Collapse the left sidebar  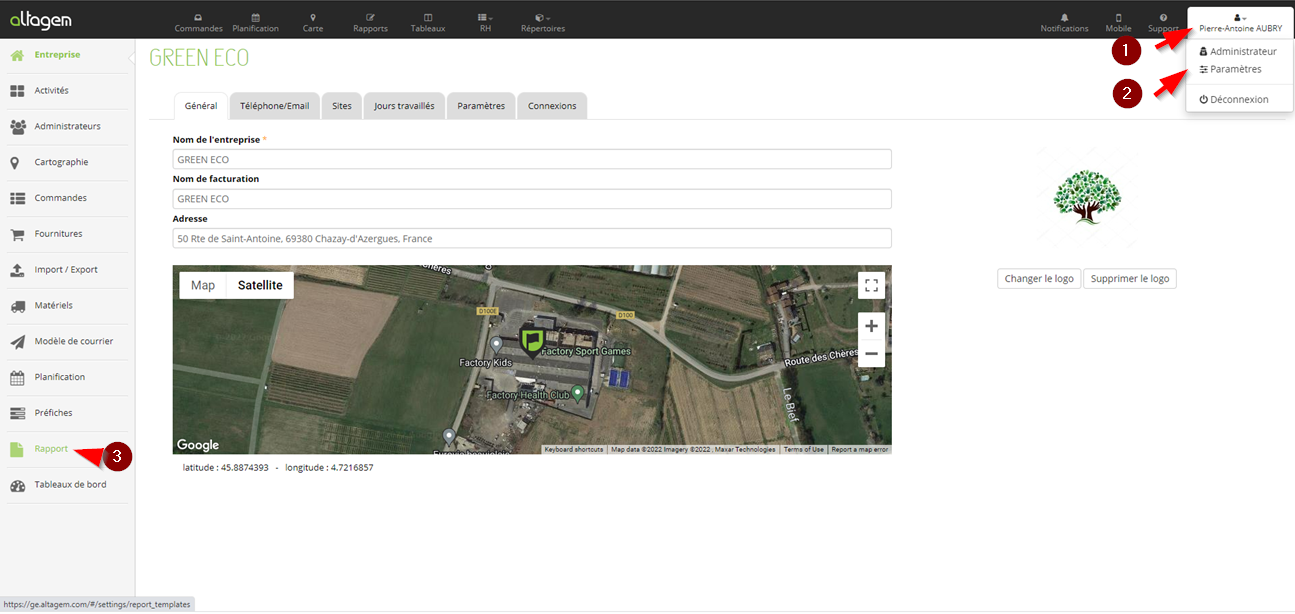[x=132, y=57]
